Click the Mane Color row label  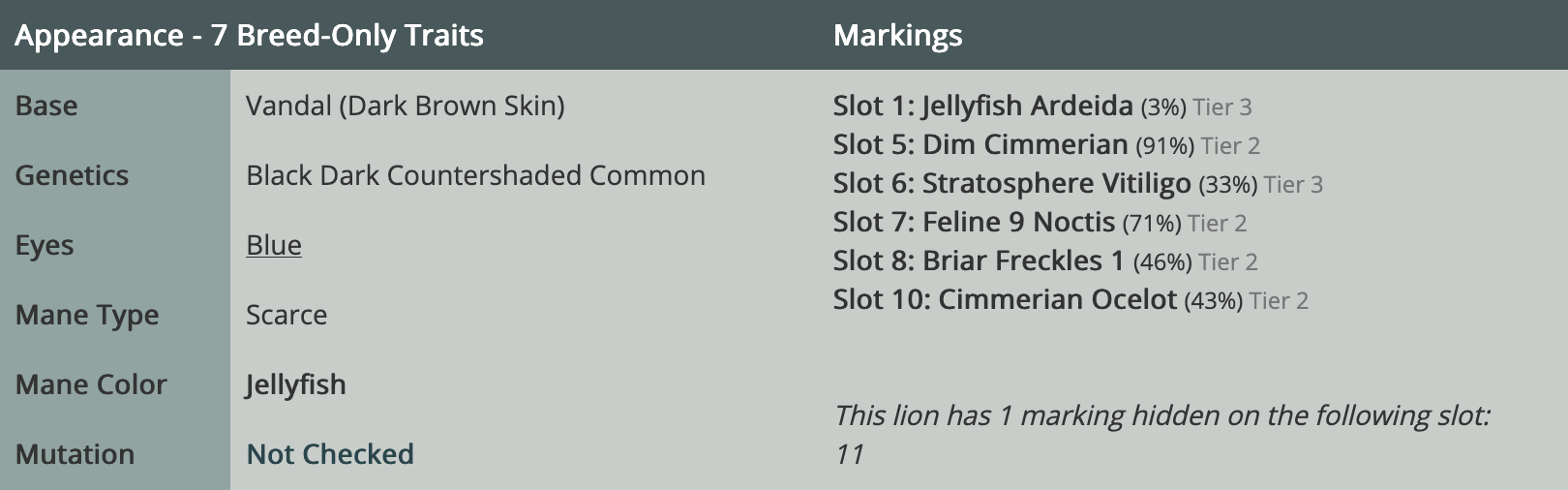click(91, 384)
